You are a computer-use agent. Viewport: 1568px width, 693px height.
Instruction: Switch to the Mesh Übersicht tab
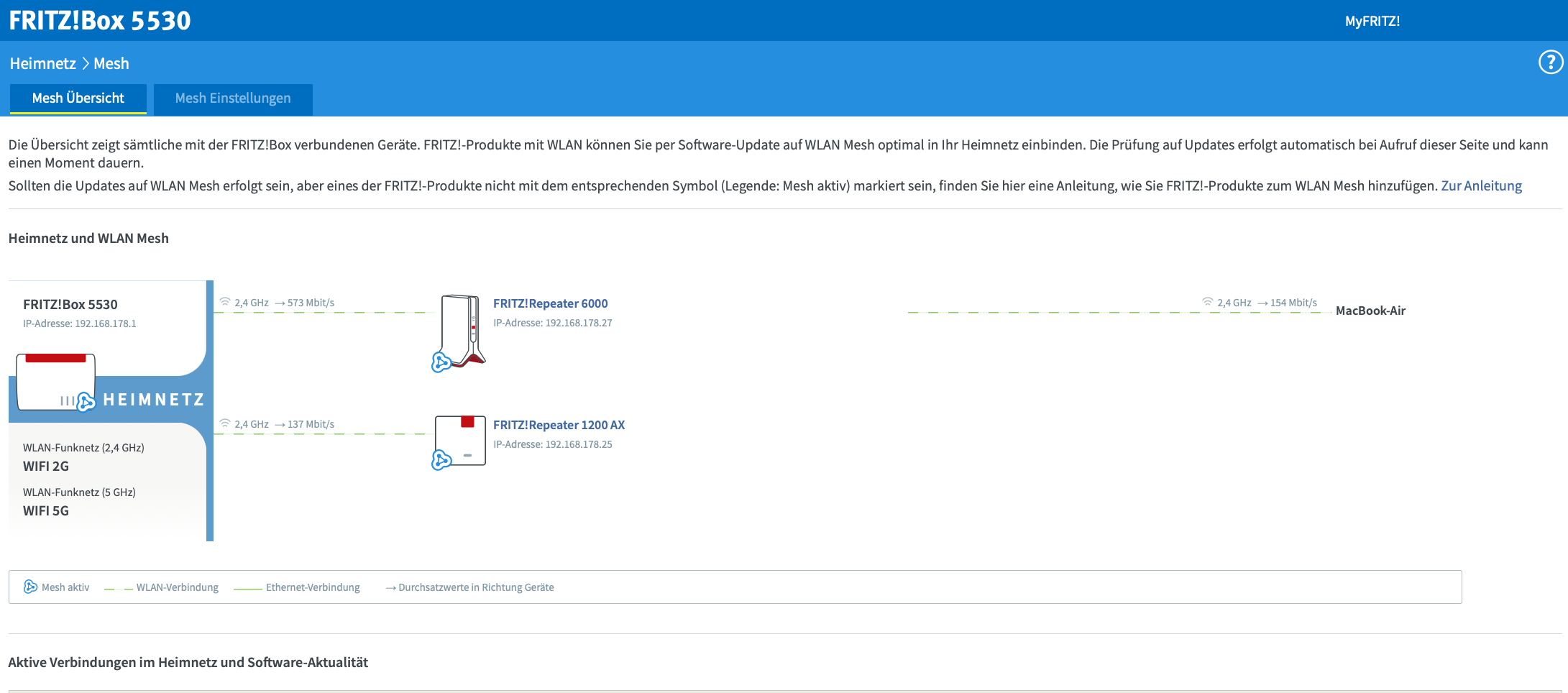(78, 98)
